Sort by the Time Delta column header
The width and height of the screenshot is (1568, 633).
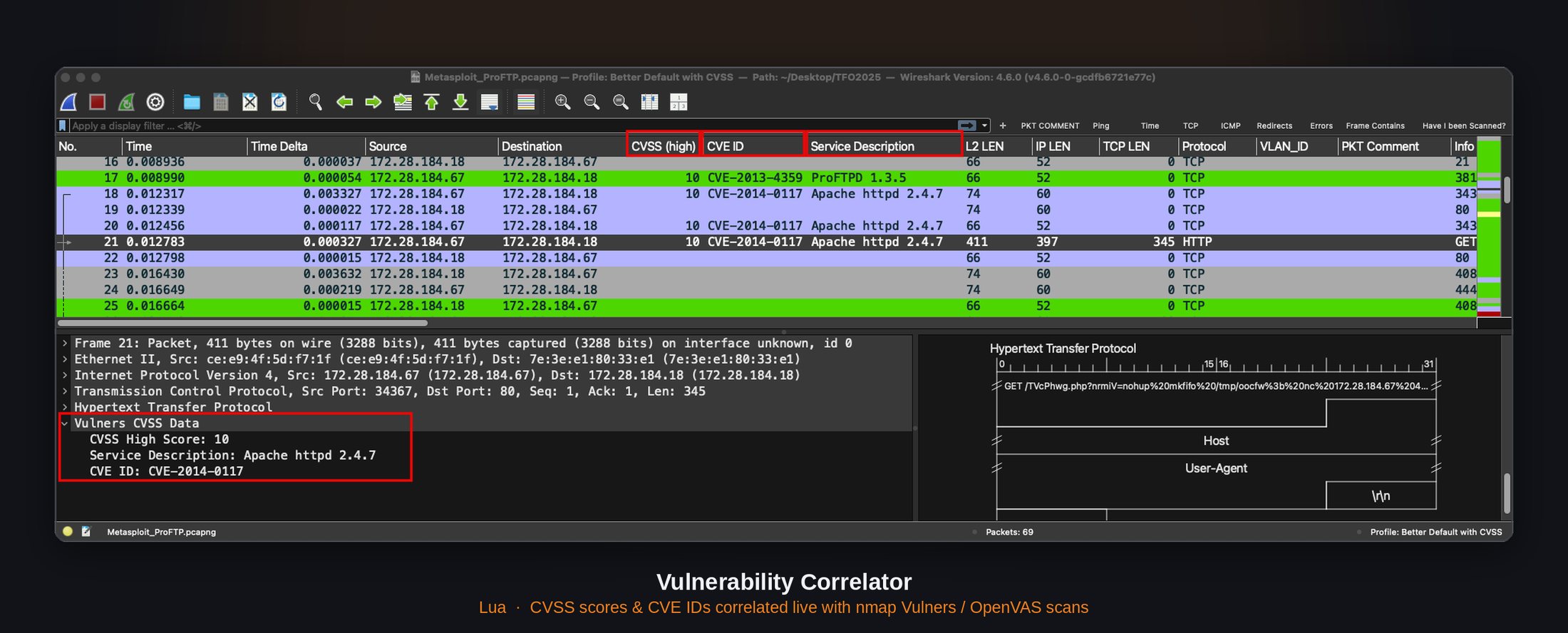(306, 146)
